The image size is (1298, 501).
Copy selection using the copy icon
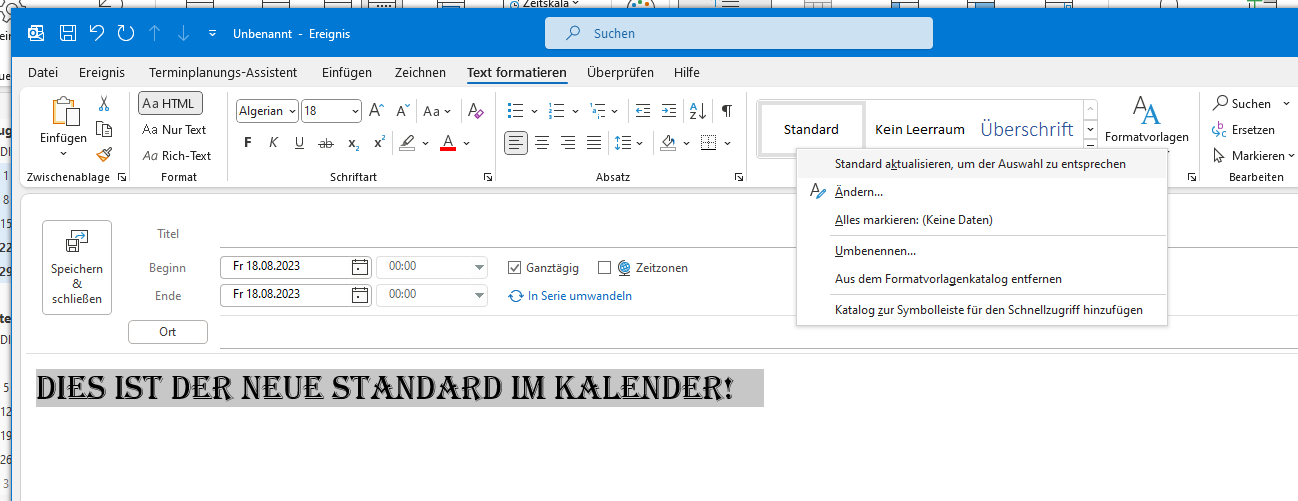point(104,129)
